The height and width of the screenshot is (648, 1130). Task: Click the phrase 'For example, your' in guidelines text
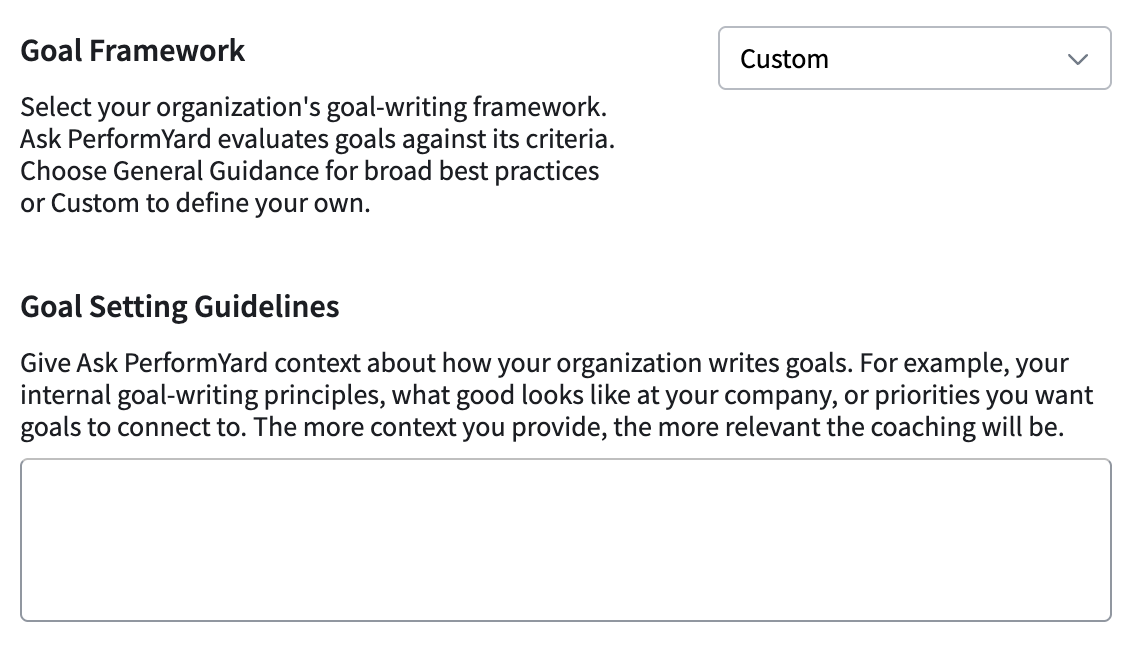[964, 363]
